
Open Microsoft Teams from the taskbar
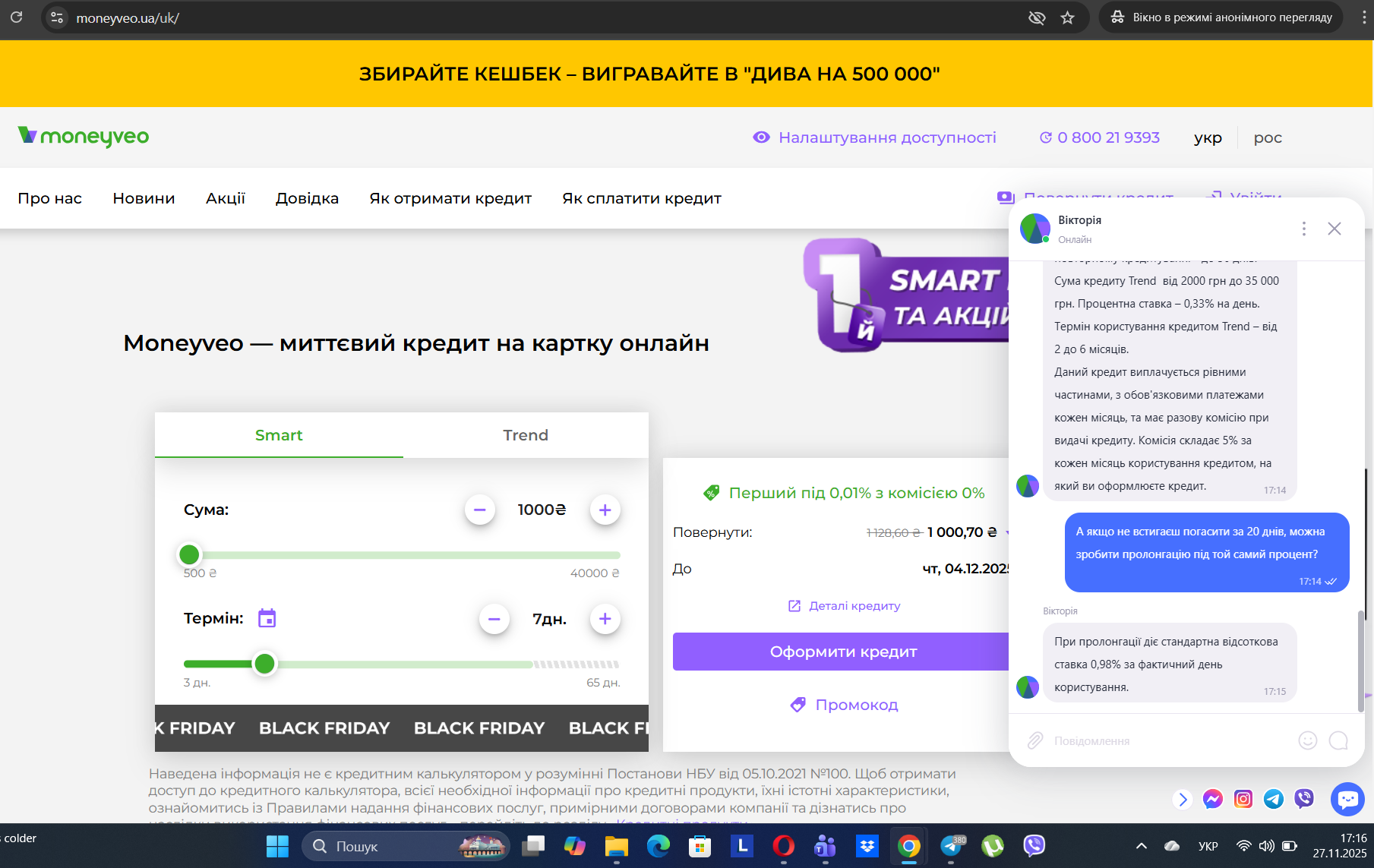coord(825,846)
